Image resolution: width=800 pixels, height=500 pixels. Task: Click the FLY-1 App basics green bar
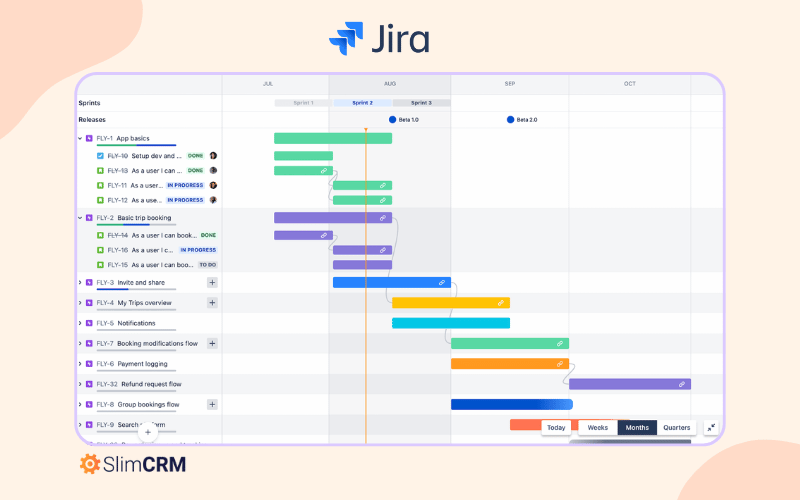coord(333,138)
